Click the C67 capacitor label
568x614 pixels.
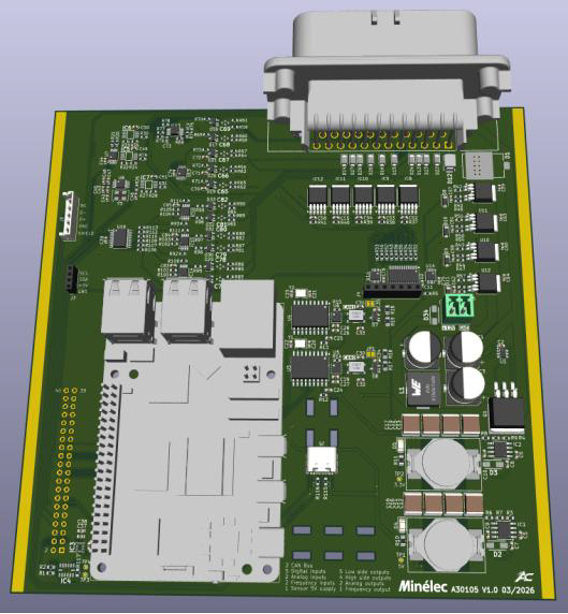point(224,160)
